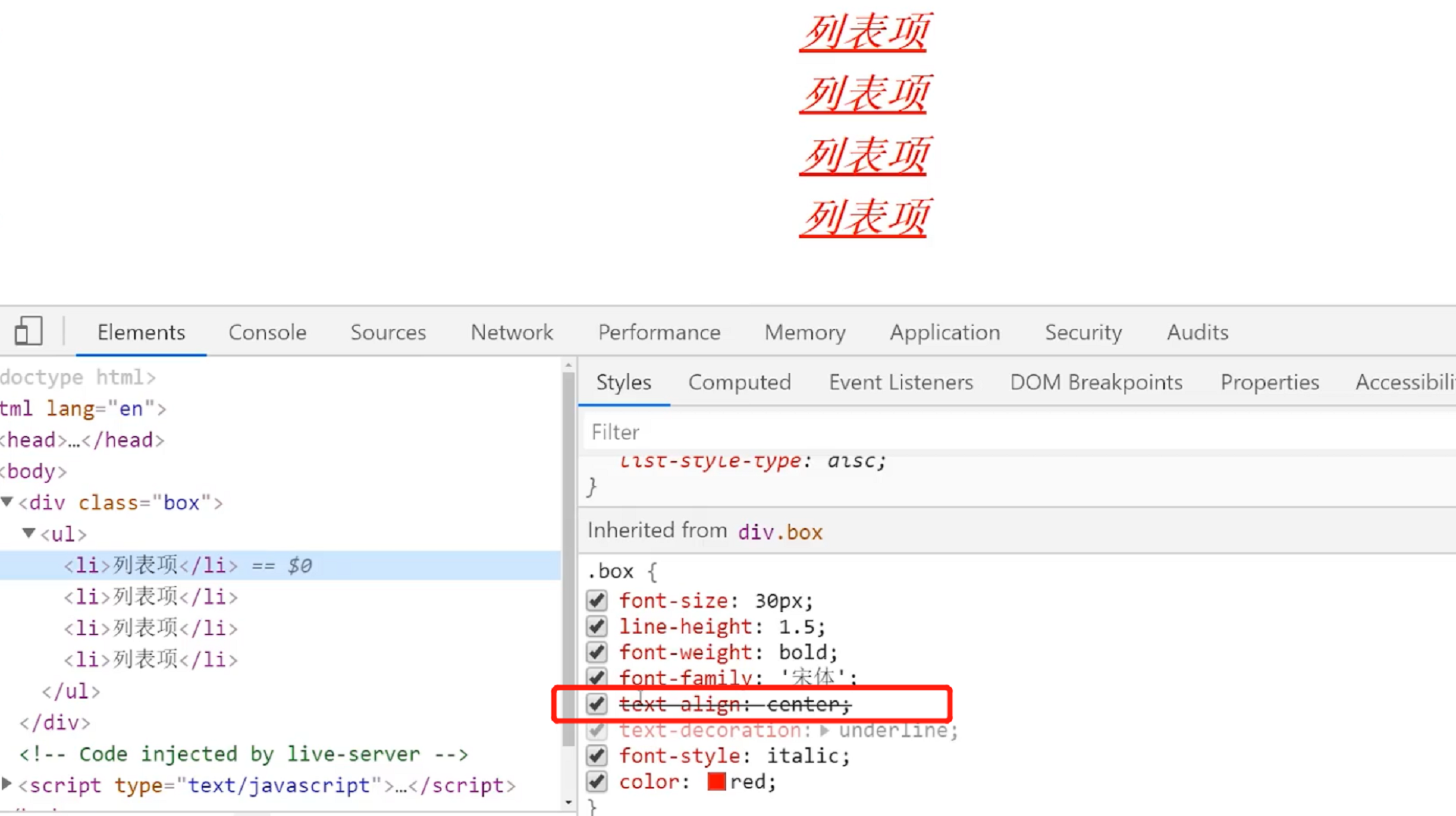
Task: Click the last 列表项 on the page
Action: pos(866,217)
